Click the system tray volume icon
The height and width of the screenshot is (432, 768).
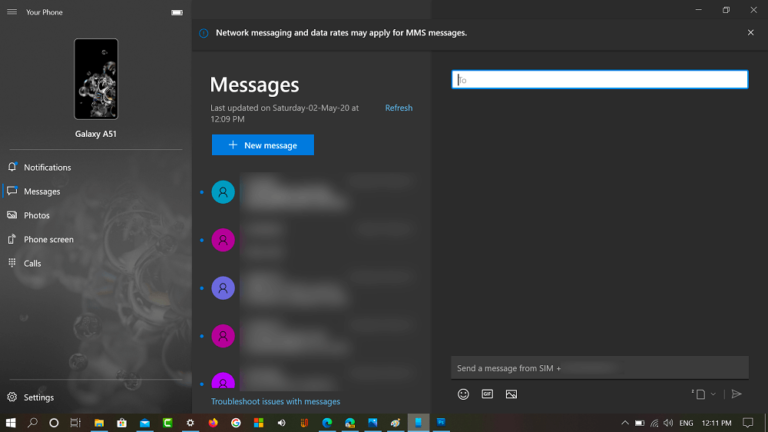pyautogui.click(x=668, y=423)
